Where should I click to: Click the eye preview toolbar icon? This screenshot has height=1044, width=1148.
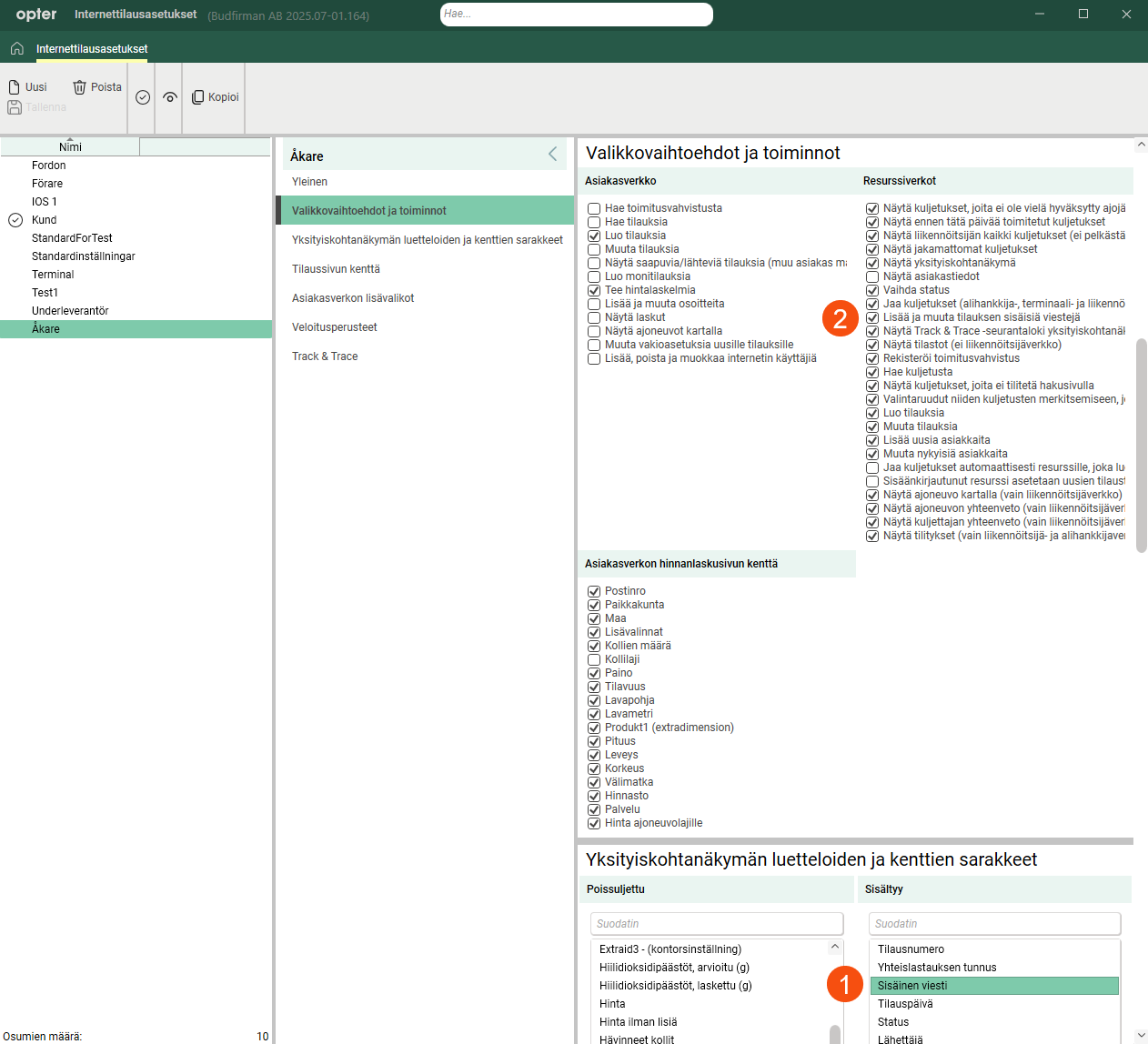coord(170,97)
